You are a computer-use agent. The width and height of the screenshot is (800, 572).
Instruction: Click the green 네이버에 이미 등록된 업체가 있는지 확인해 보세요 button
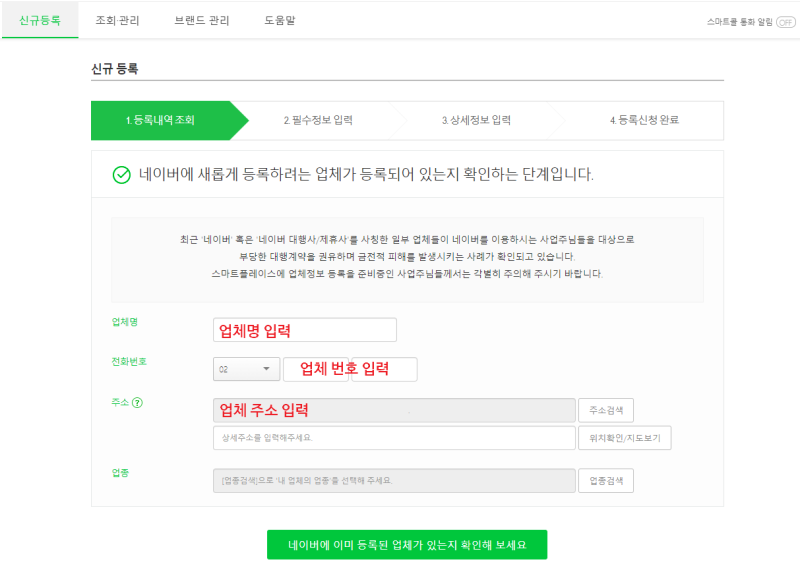(x=407, y=544)
